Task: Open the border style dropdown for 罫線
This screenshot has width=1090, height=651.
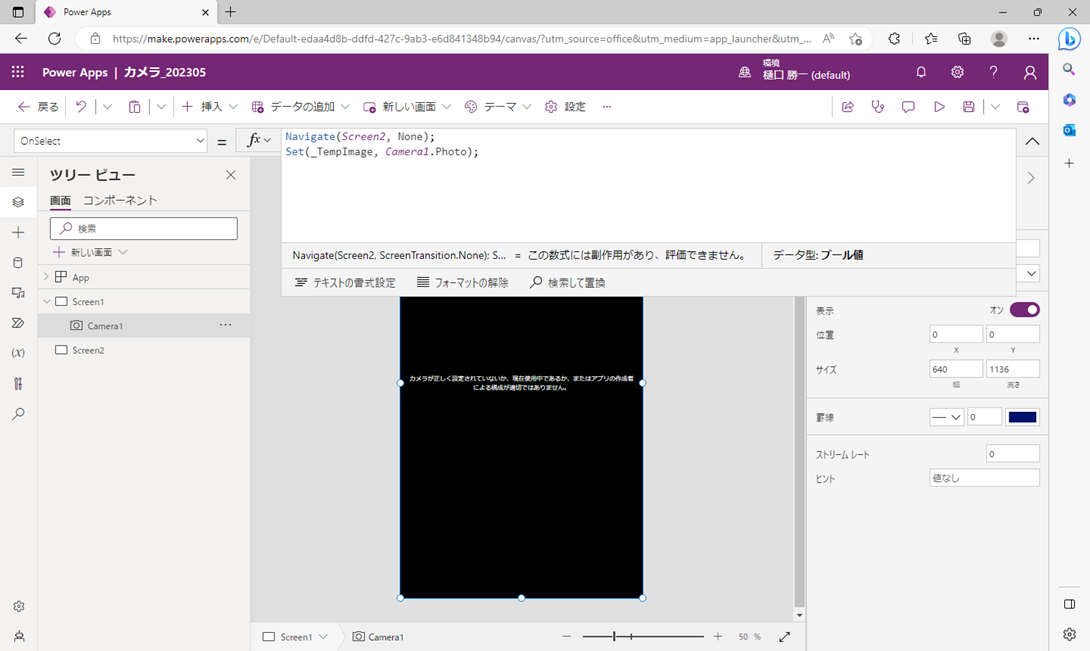Action: click(946, 417)
